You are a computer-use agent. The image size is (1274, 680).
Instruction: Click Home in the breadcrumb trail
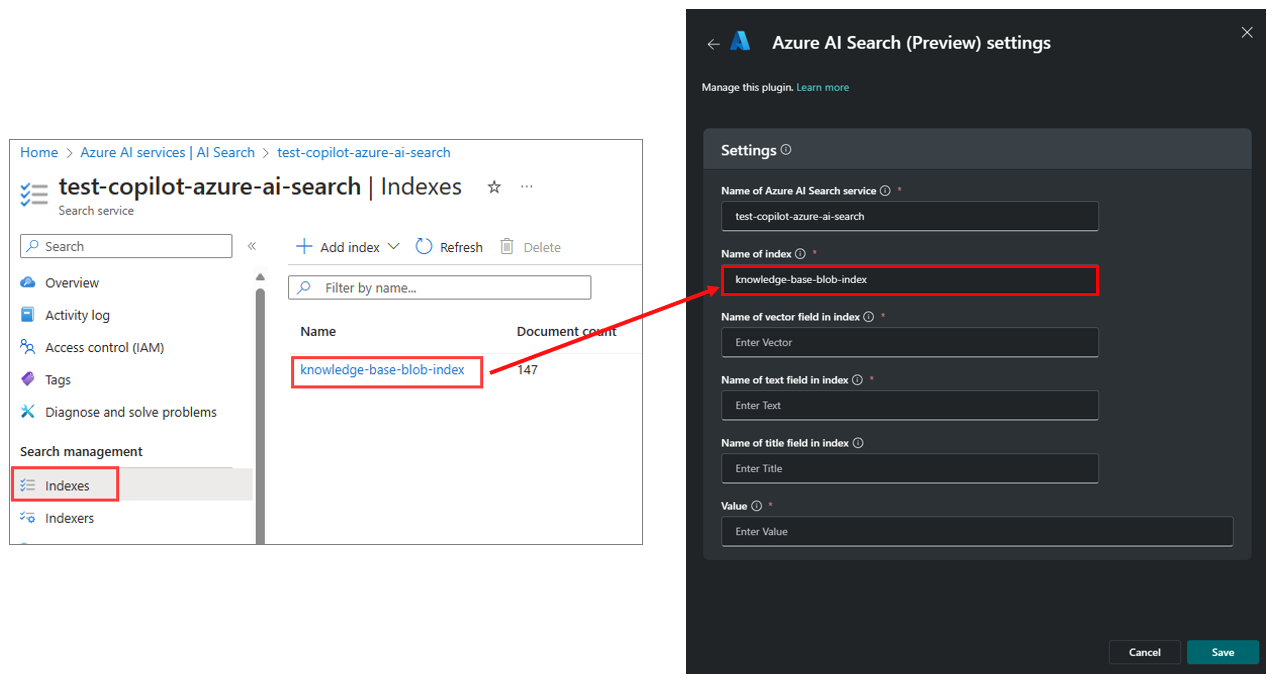point(38,152)
